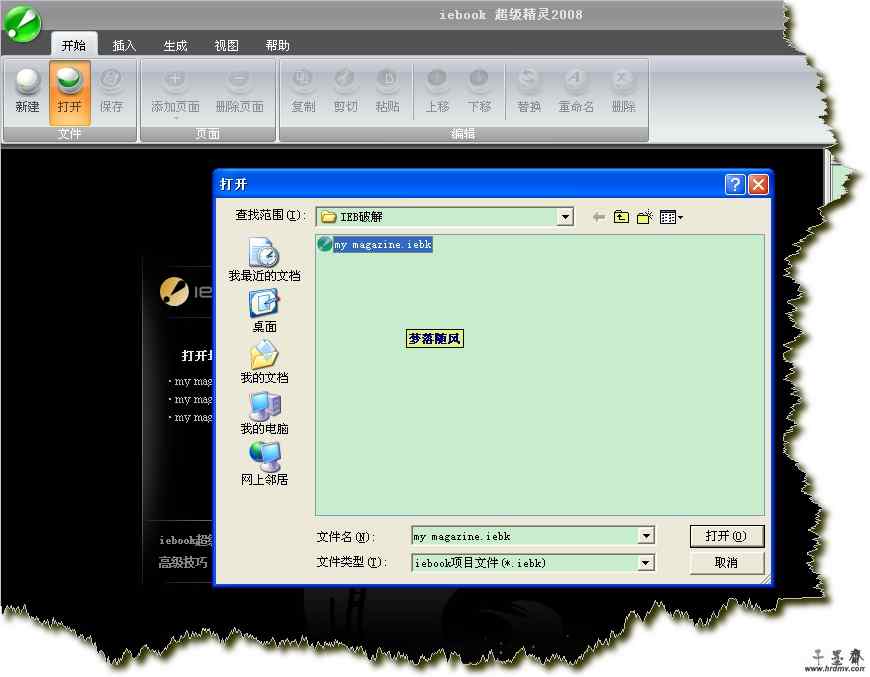Screen dimensions: 870x677
Task: Click the 保存 (Save) ribbon icon
Action: pos(111,90)
